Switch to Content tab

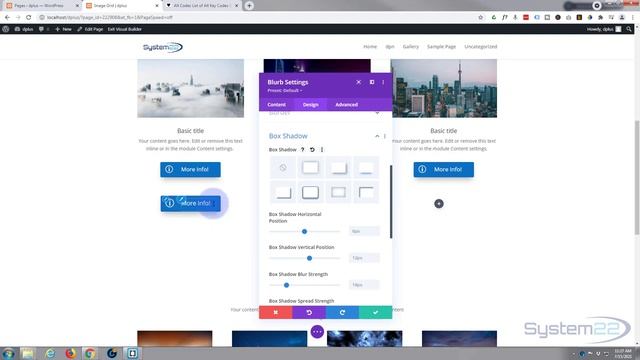coord(276,104)
